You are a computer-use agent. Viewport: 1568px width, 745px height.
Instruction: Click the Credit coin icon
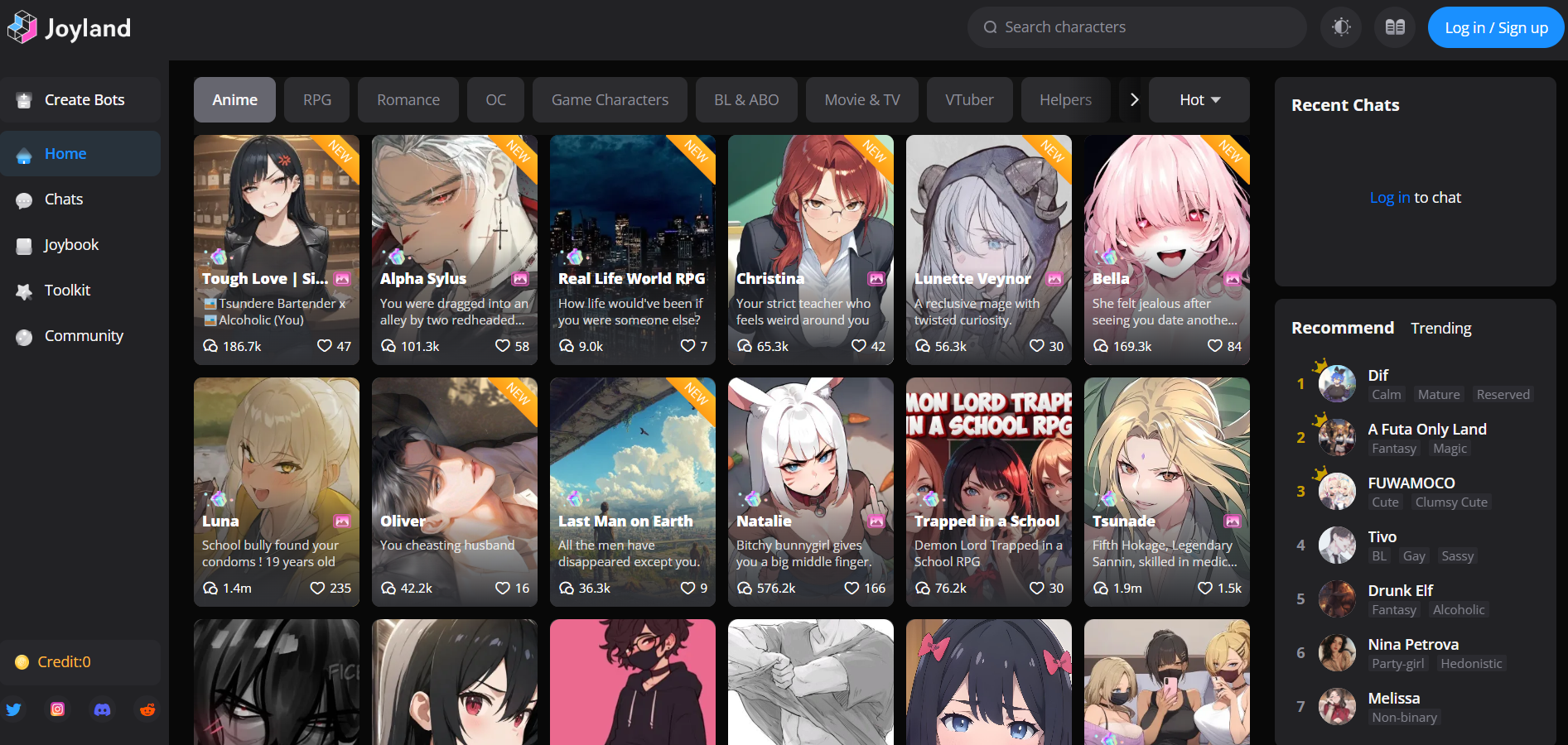point(22,662)
